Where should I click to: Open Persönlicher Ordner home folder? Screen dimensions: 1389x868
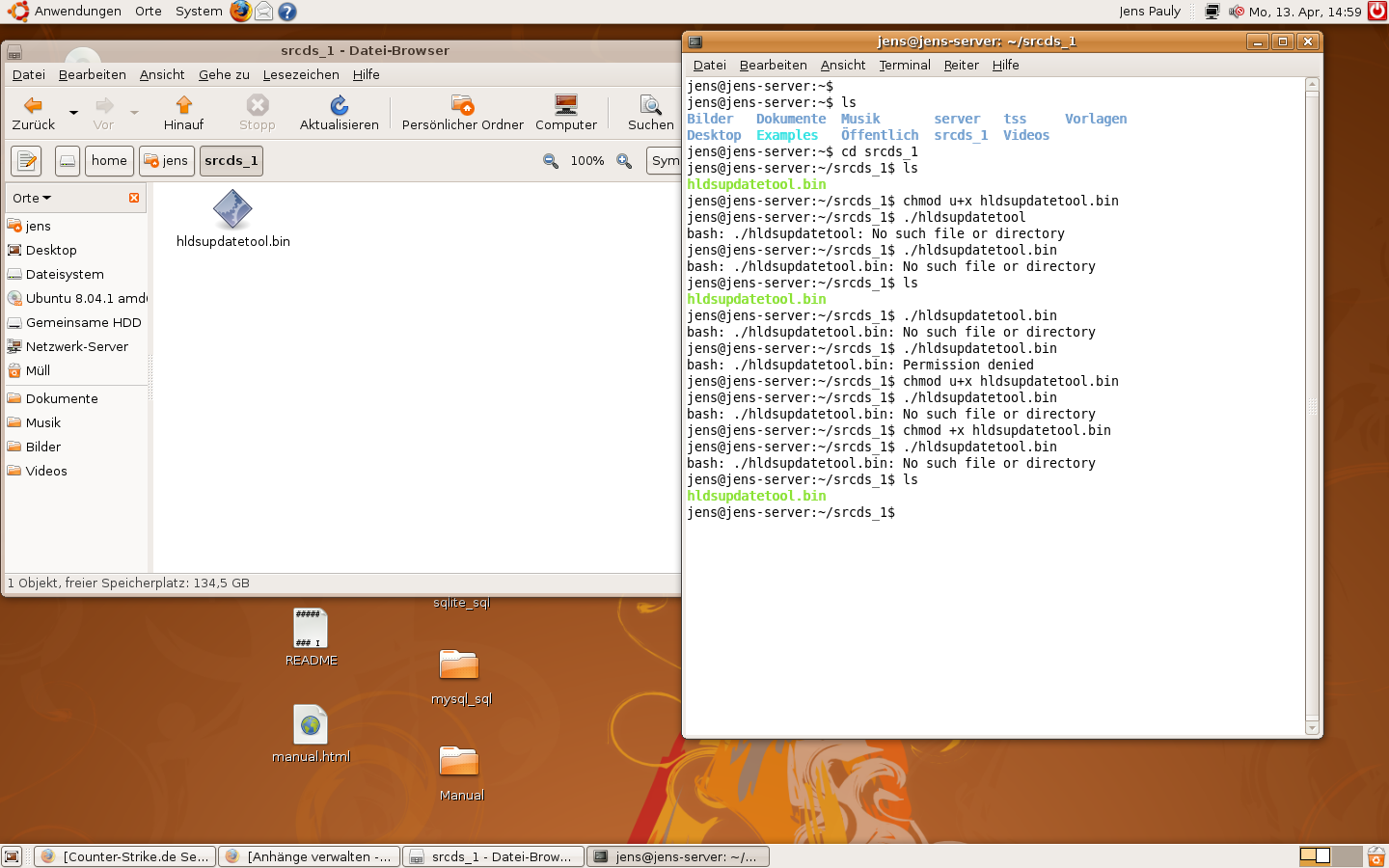coord(463,113)
